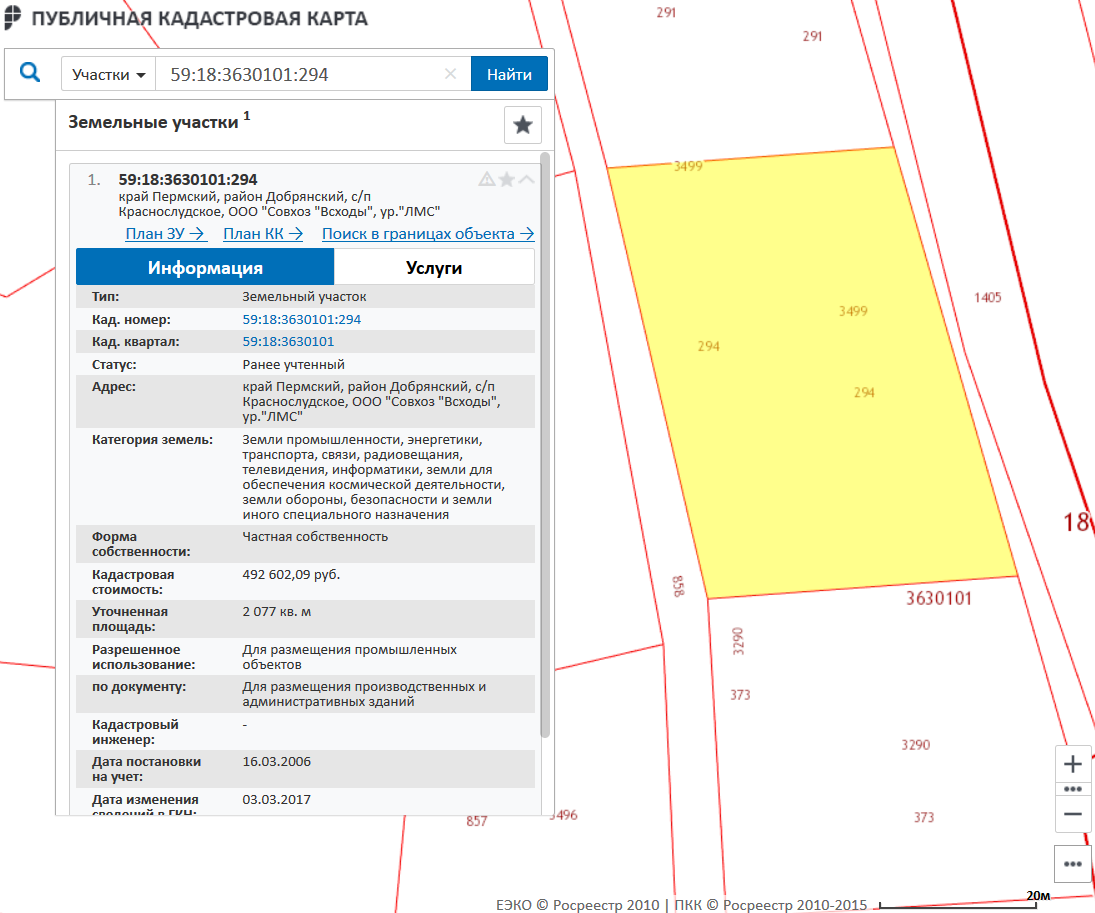Viewport: 1095px width, 913px height.
Task: Open the План КК link
Action: (263, 234)
